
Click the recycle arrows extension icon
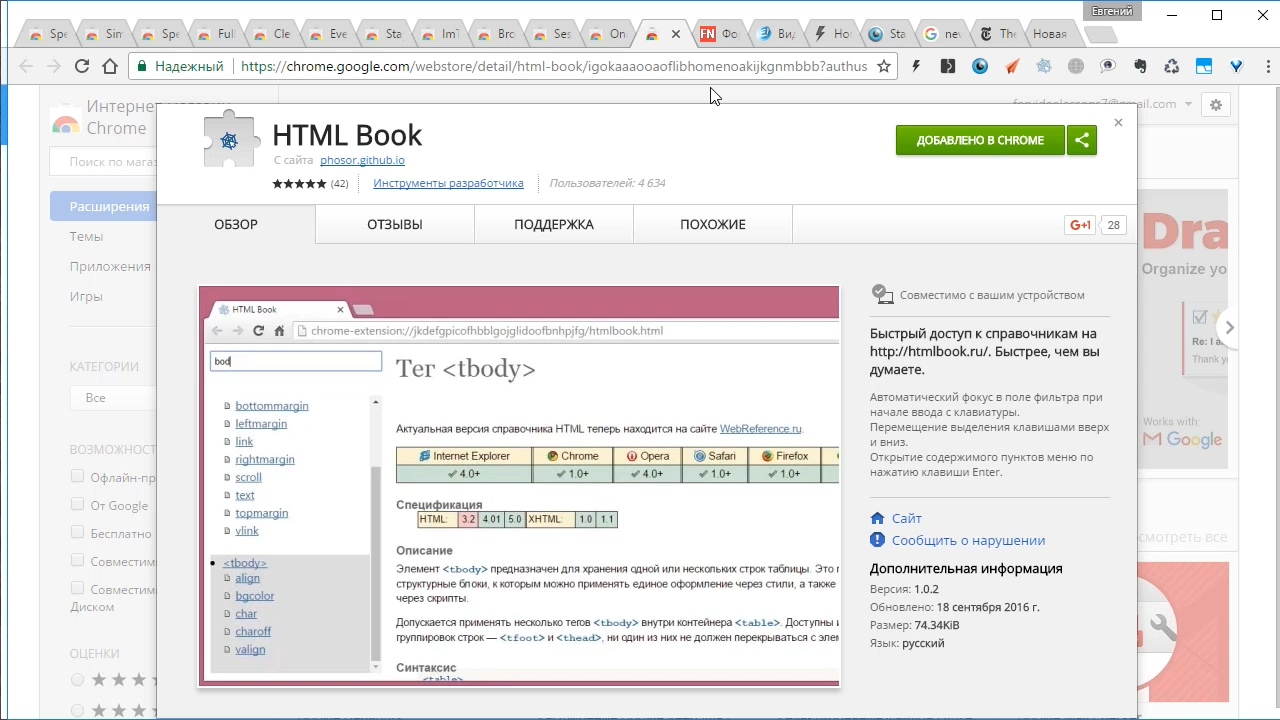click(x=1172, y=66)
